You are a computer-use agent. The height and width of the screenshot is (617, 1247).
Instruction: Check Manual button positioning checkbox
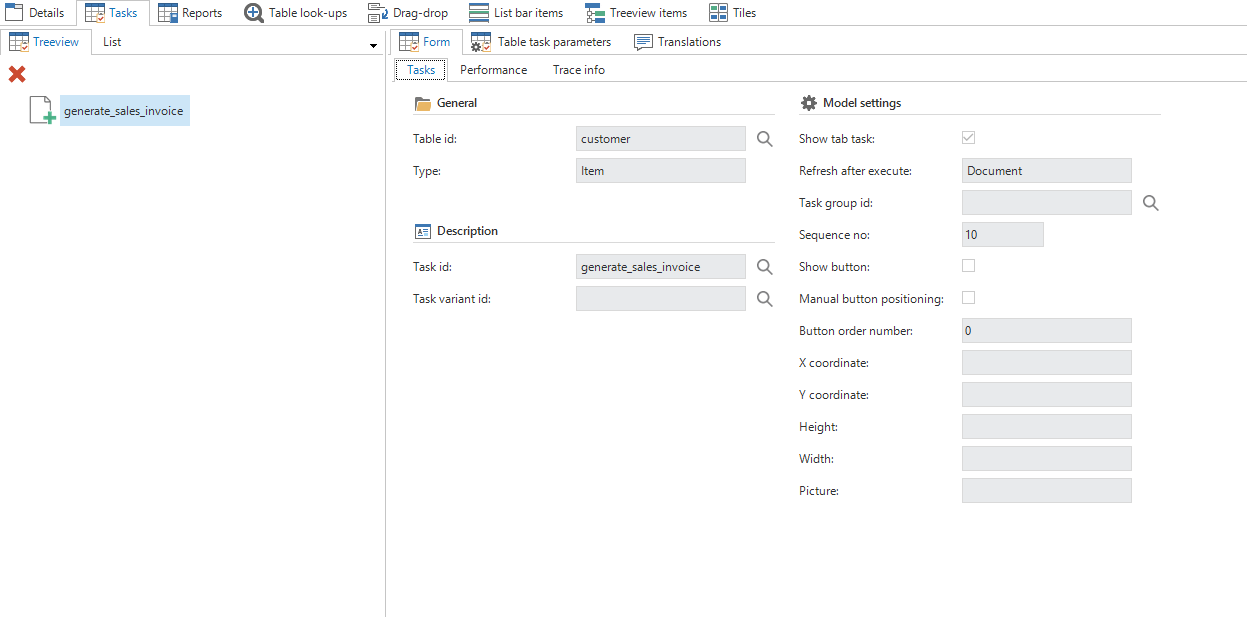click(968, 298)
